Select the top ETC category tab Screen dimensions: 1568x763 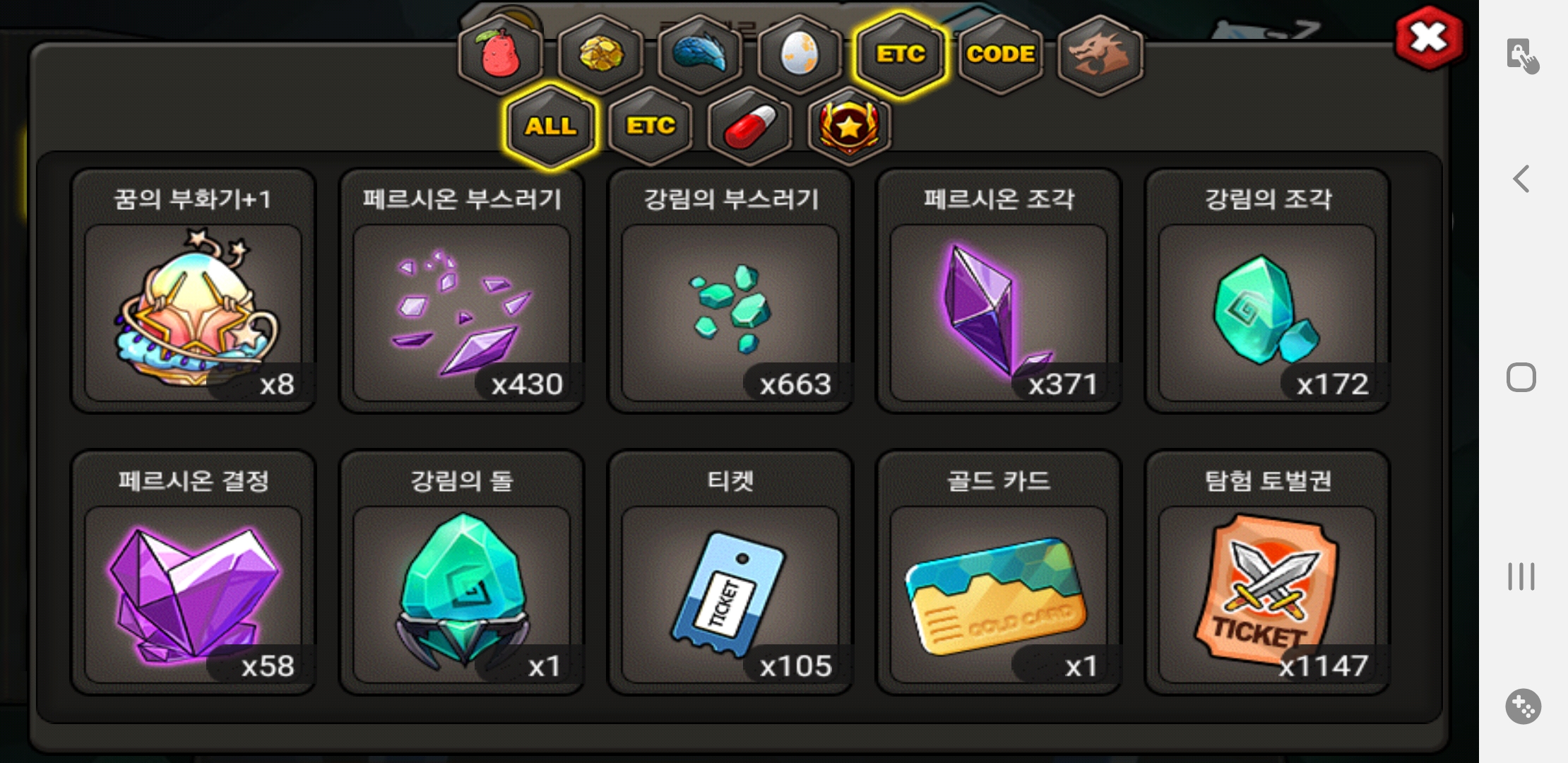pos(900,54)
